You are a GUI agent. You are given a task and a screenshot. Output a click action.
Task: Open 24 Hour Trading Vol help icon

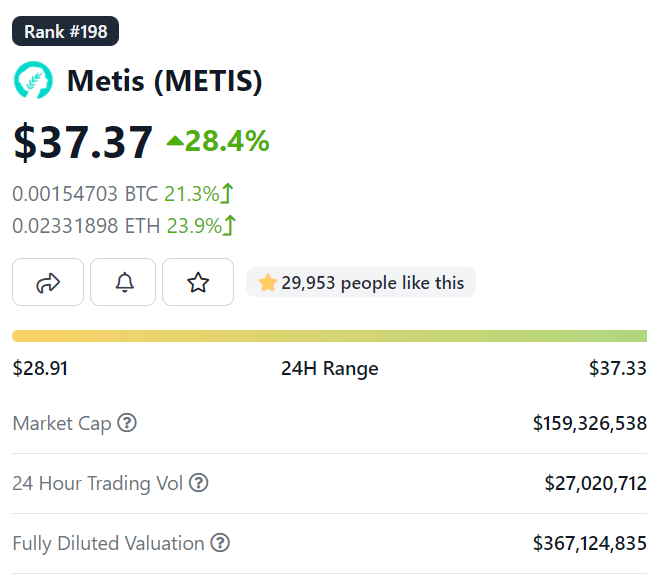199,483
